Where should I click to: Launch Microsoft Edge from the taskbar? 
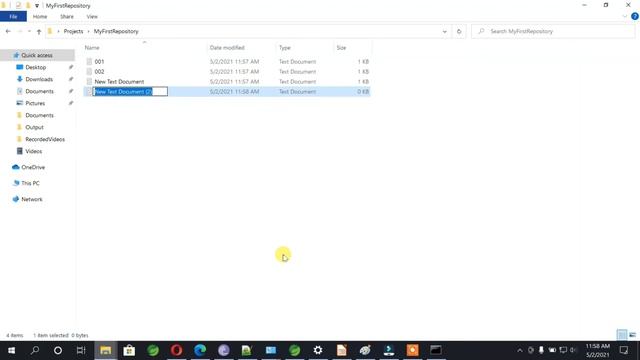200,350
